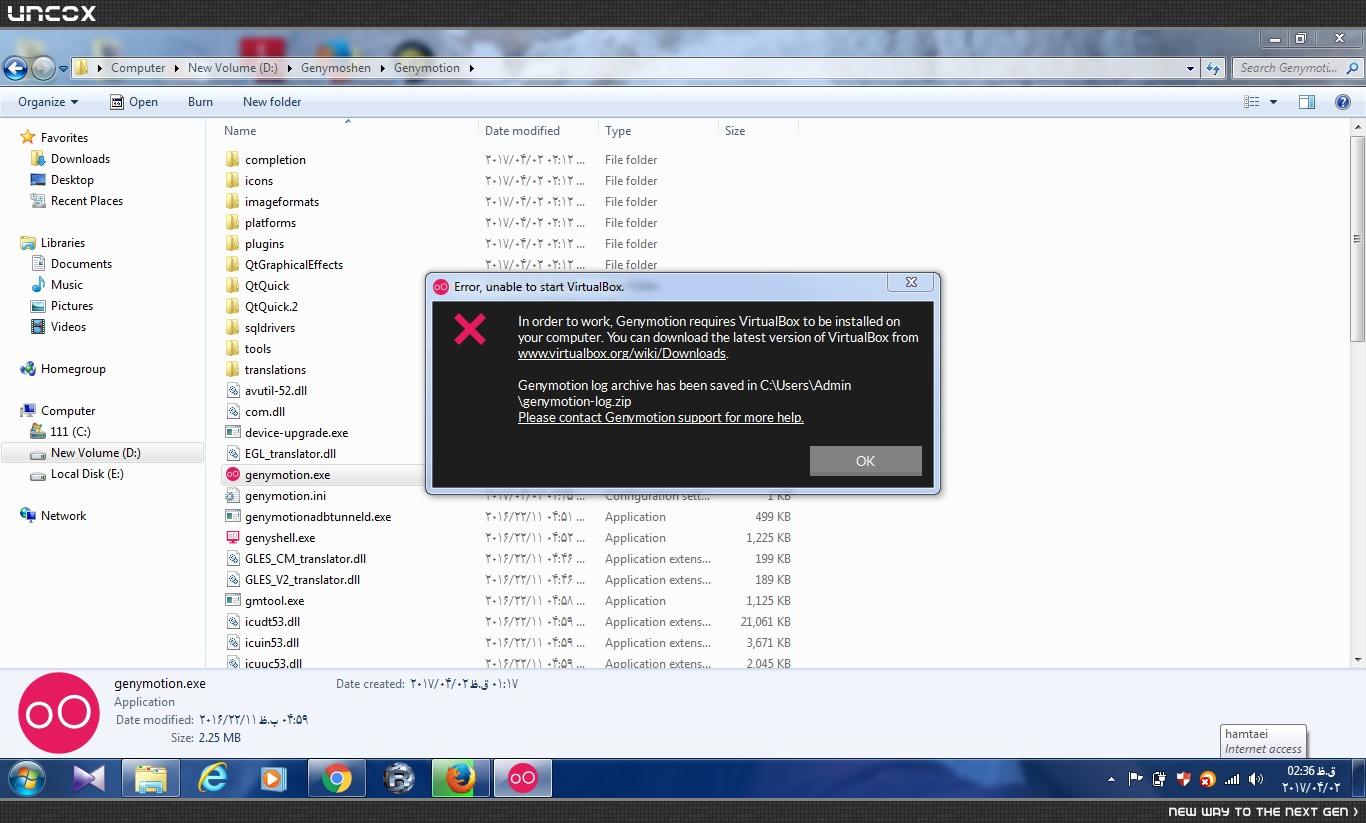The width and height of the screenshot is (1366, 823).
Task: Click the contact Genymotion support link
Action: tap(661, 418)
